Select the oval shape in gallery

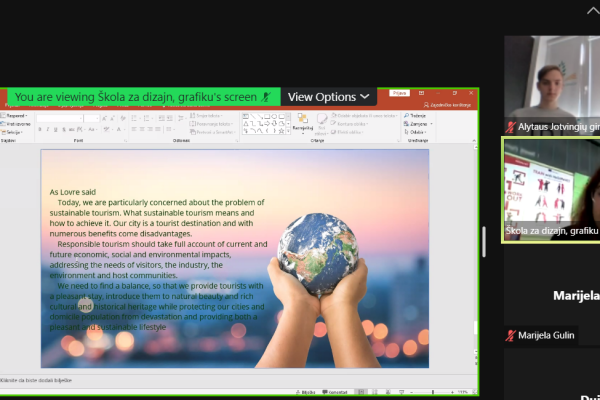pos(274,117)
